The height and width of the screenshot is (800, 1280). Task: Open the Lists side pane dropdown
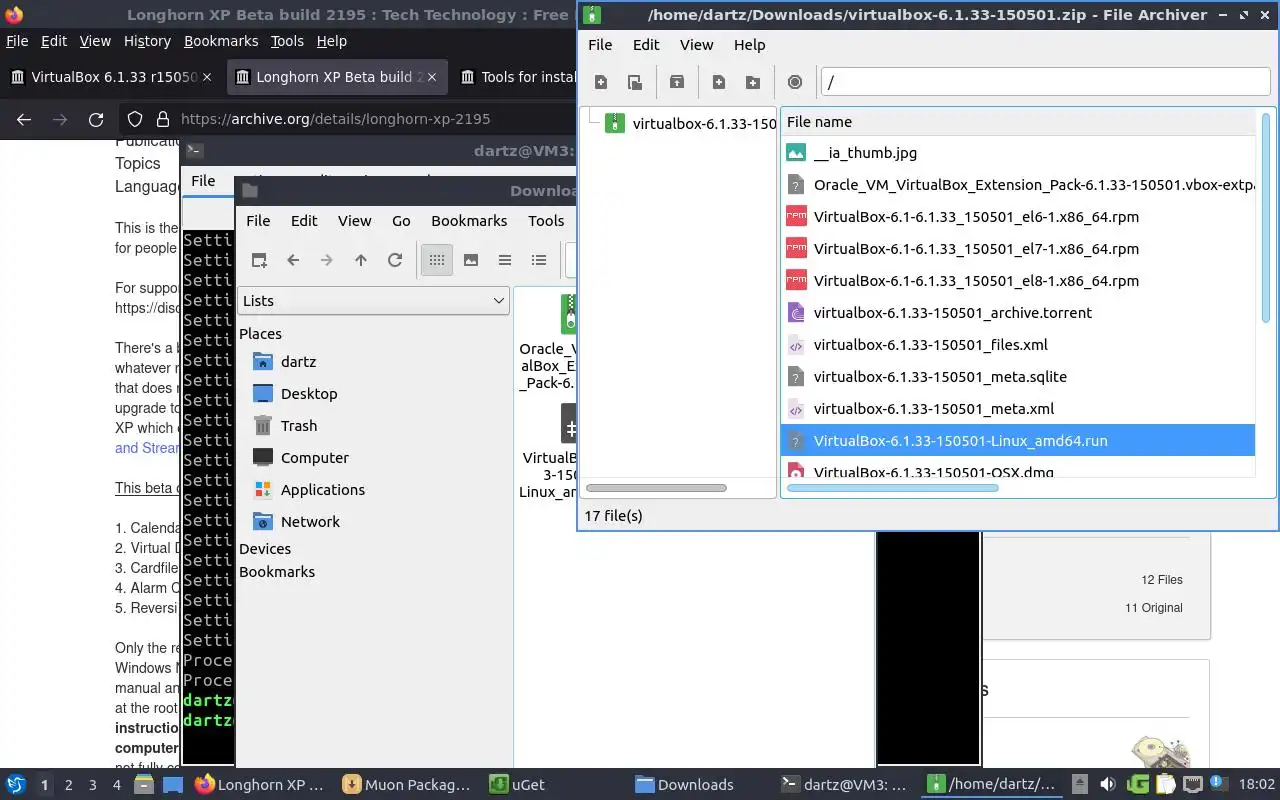click(374, 300)
